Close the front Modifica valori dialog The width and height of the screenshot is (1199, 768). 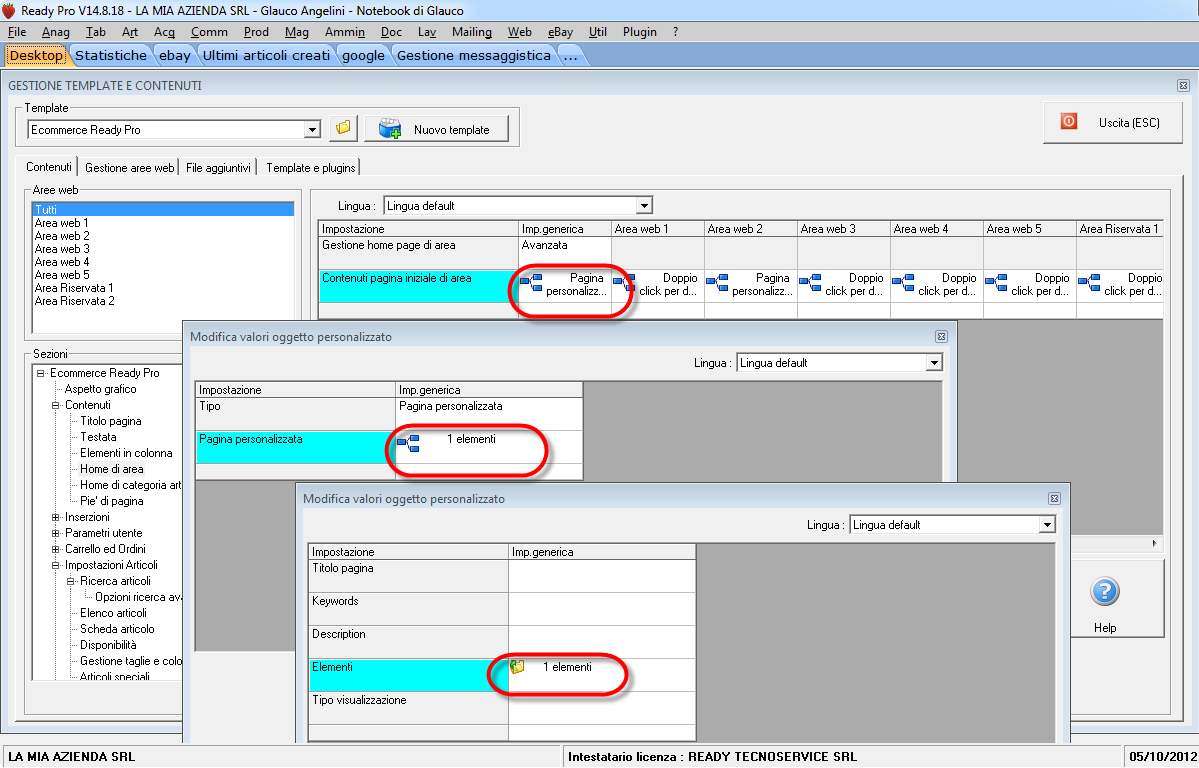pos(1054,499)
